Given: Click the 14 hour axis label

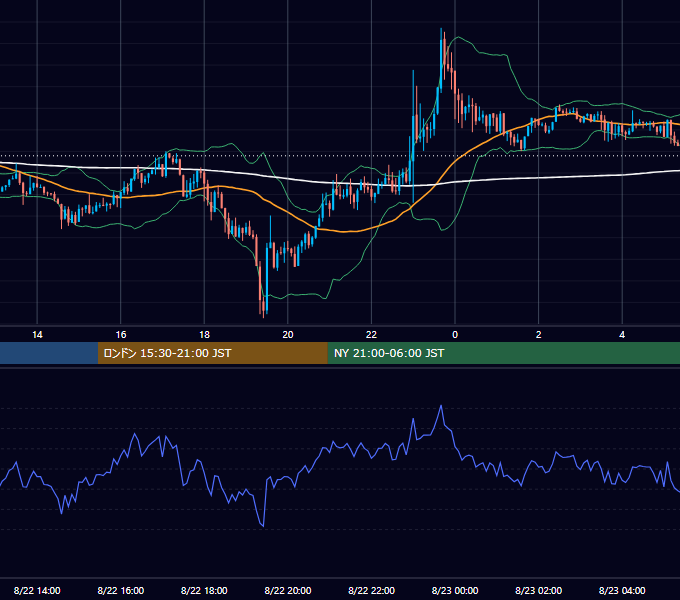Looking at the screenshot, I should pyautogui.click(x=37, y=335).
